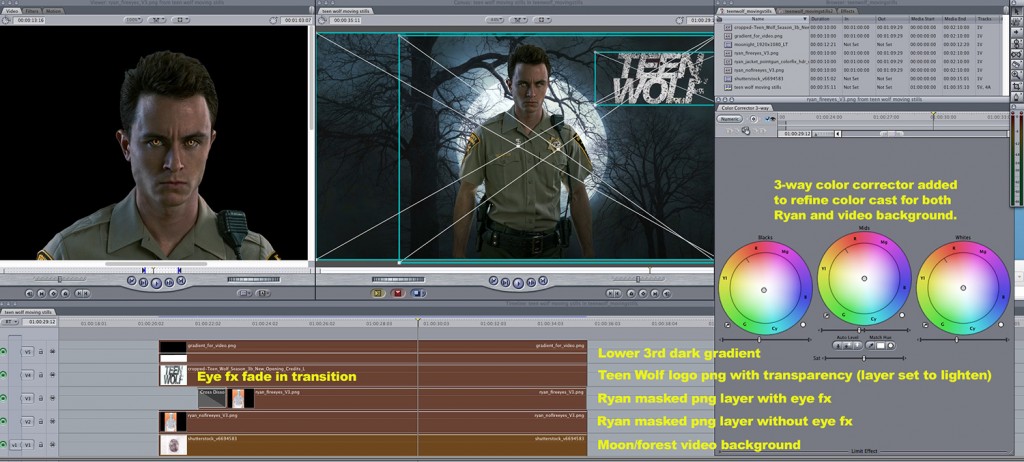Open Viewer Generator dropdown

coord(263,293)
